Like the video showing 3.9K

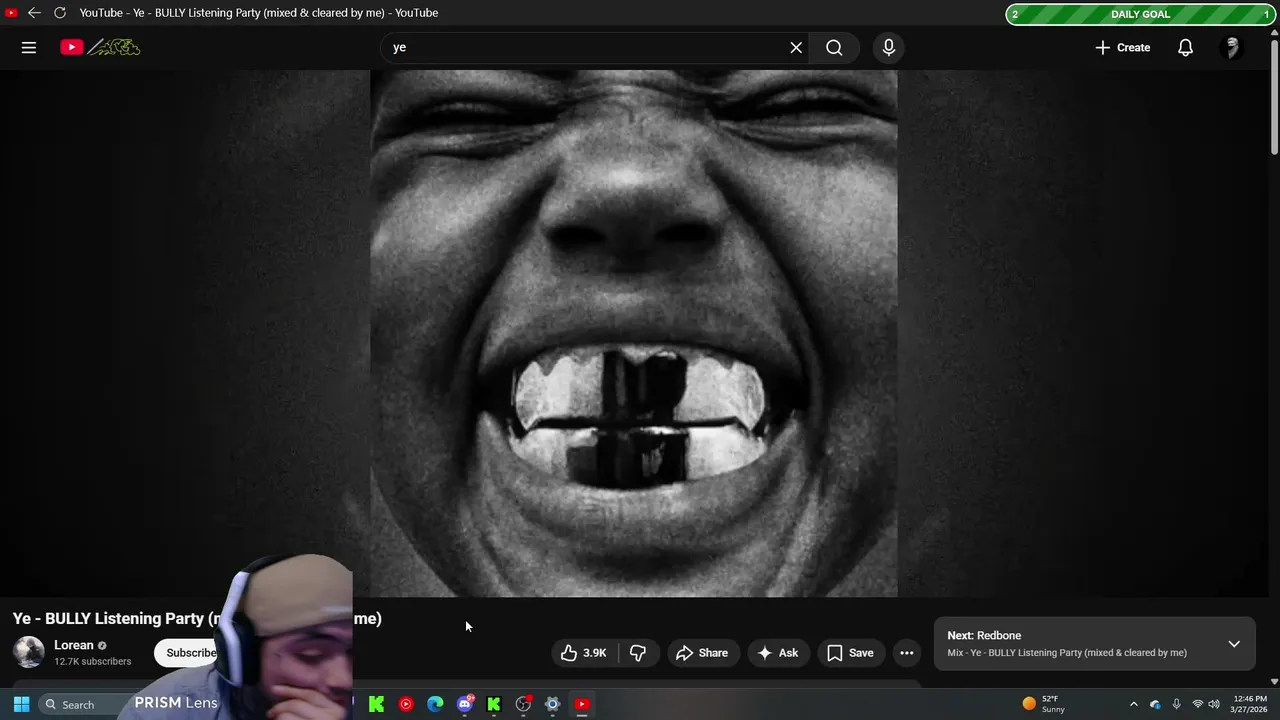(585, 653)
